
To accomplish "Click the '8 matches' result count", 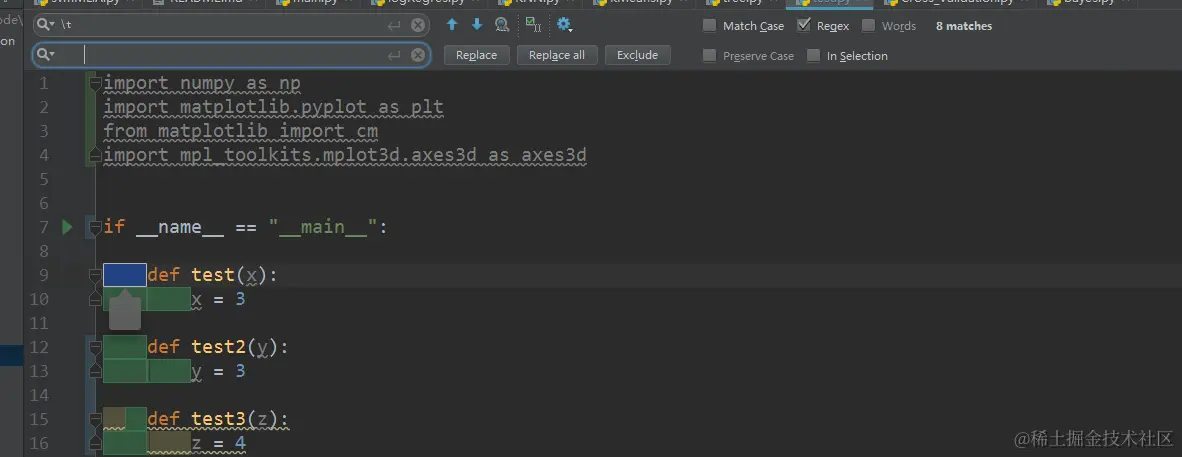I will (x=963, y=26).
